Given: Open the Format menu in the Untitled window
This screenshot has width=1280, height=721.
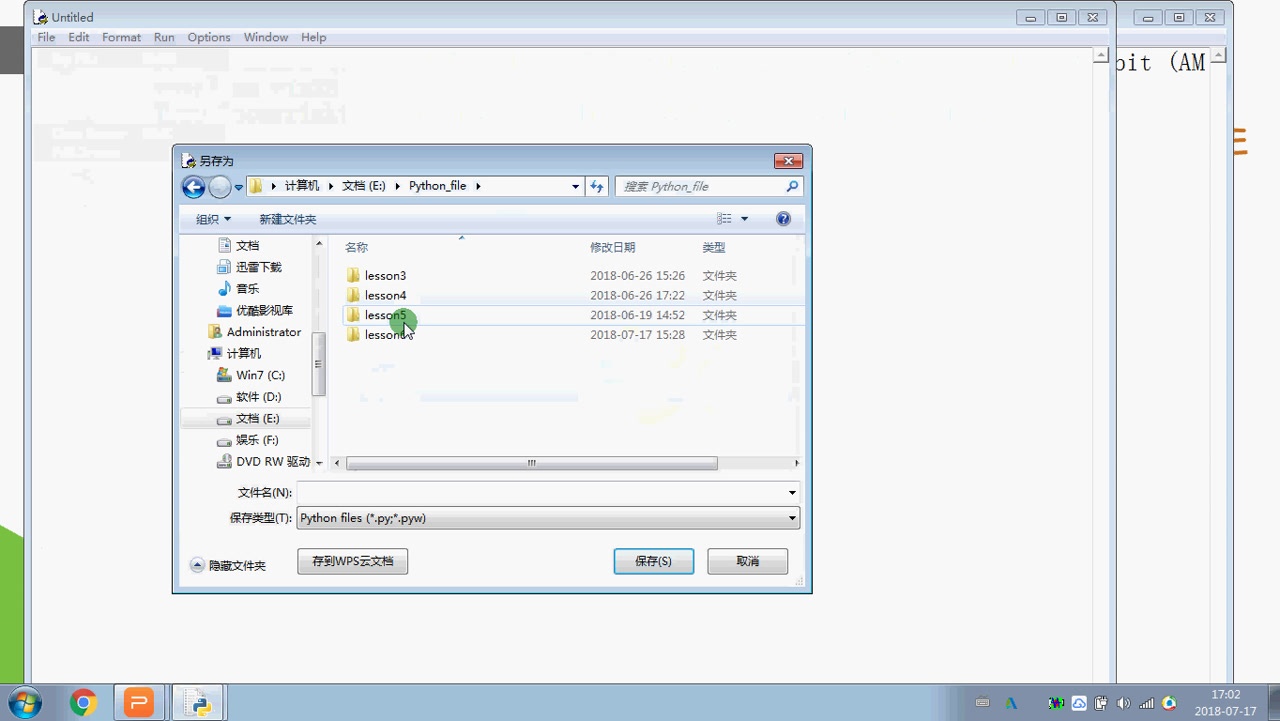Looking at the screenshot, I should click(x=121, y=37).
